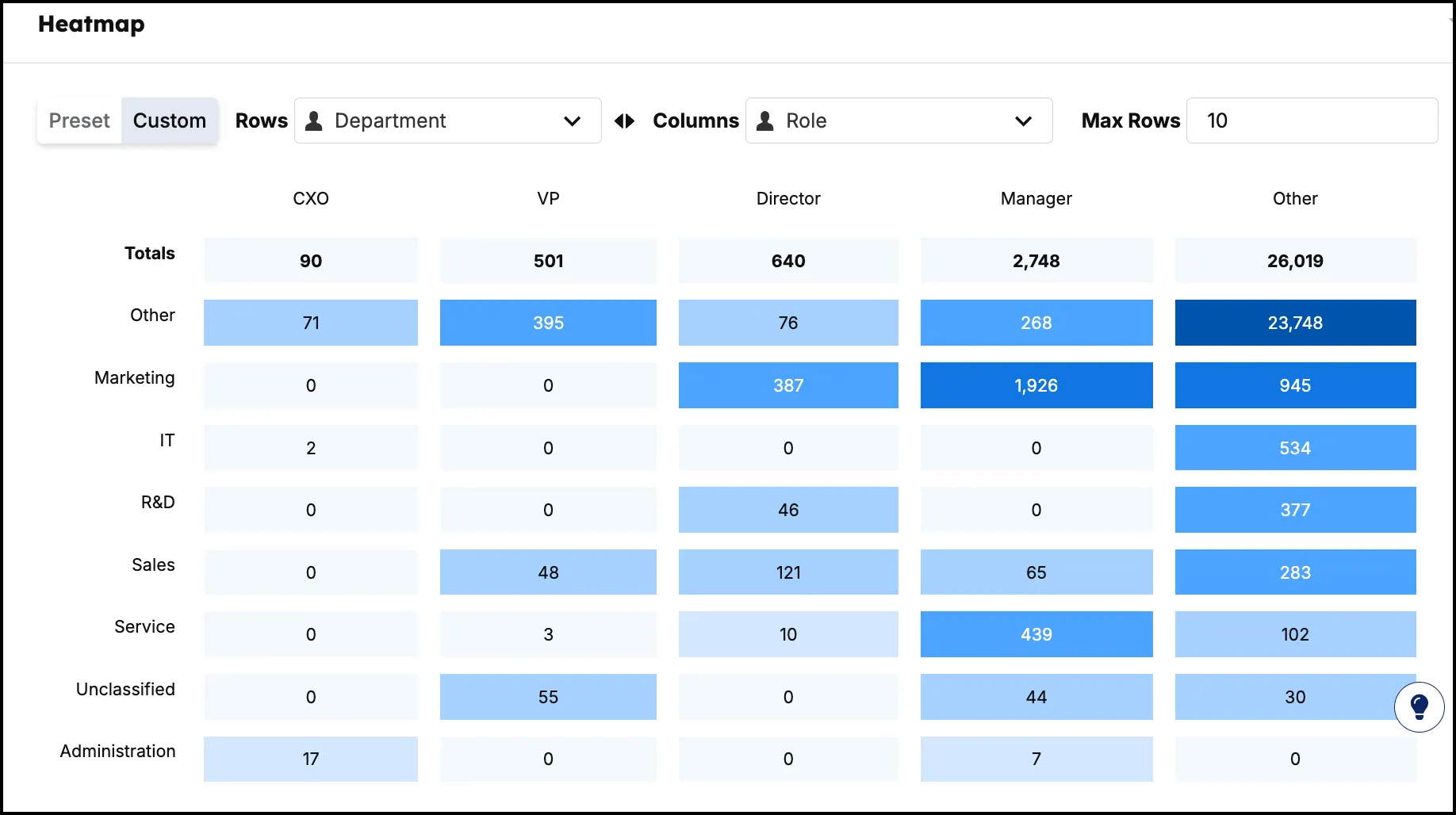Click the swap rows and columns arrows icon

point(624,121)
